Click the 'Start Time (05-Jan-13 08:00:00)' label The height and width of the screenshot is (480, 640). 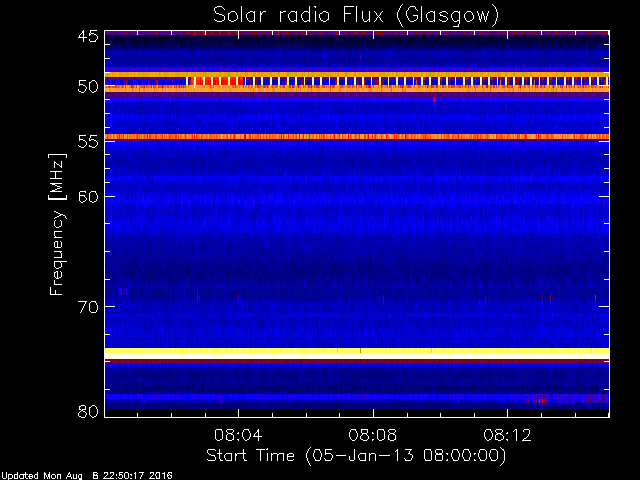[x=356, y=456]
